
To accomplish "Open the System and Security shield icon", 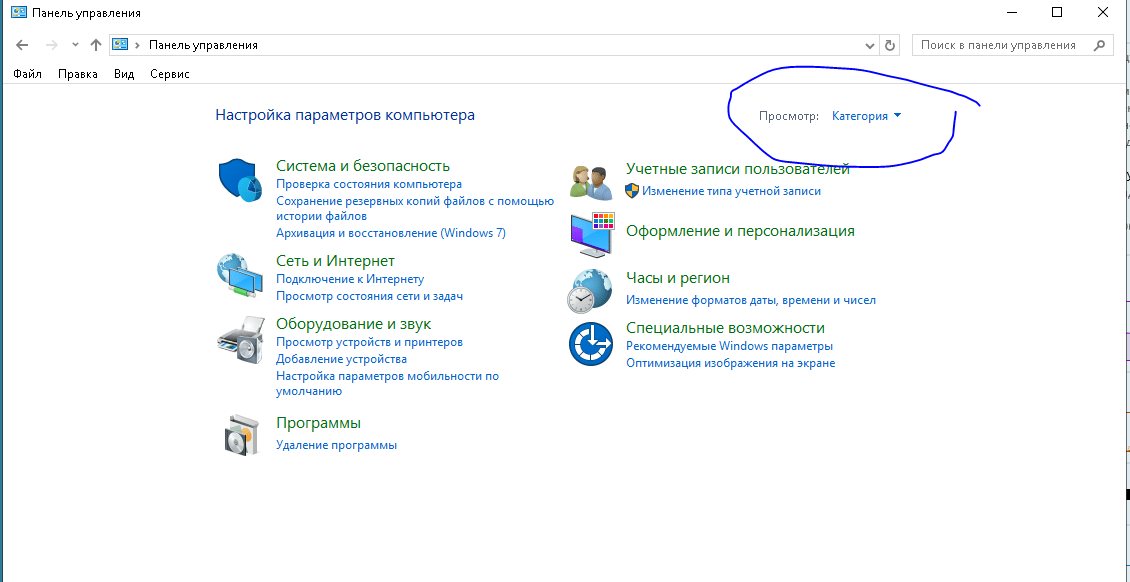I will point(239,180).
